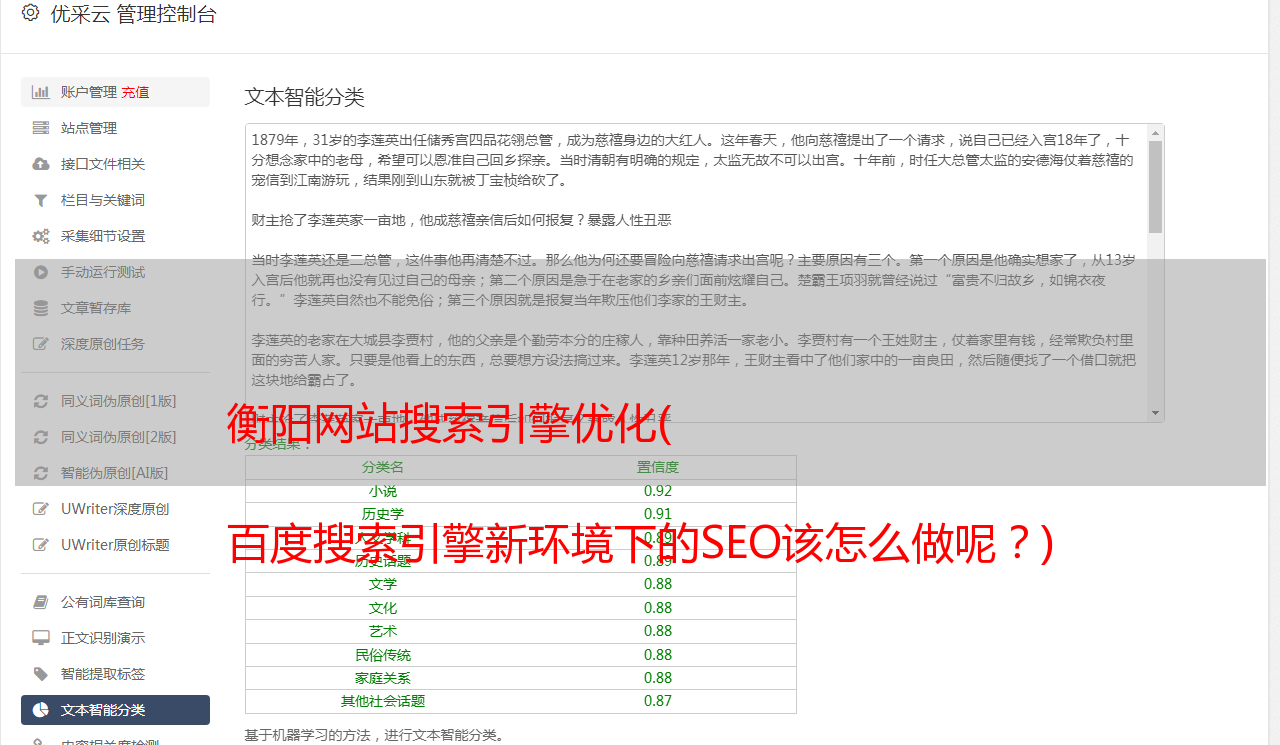
Task: Click the monitor icon for 正文识别演示
Action: [41, 638]
